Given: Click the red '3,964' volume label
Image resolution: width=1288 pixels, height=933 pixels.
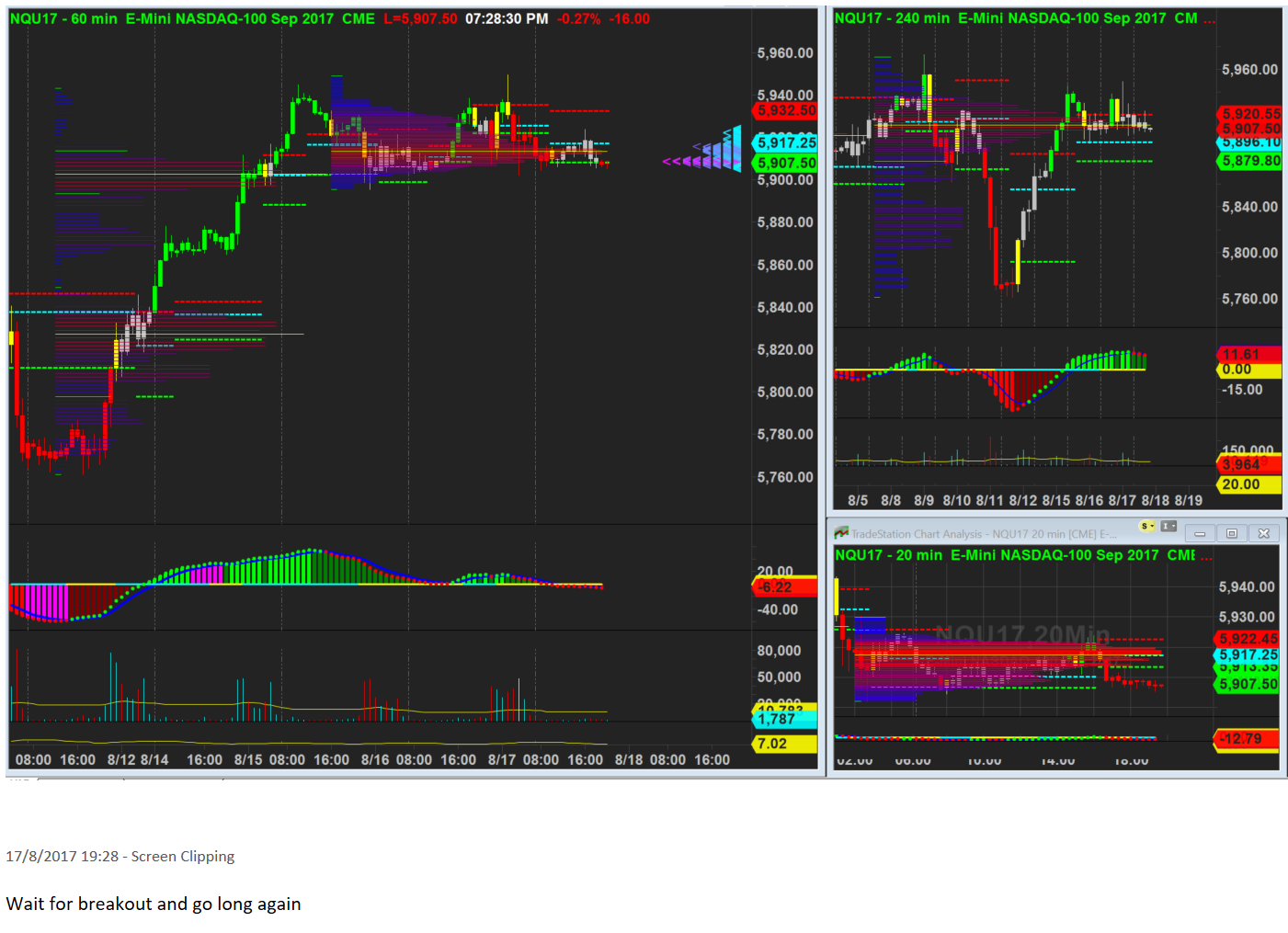Looking at the screenshot, I should point(1250,465).
